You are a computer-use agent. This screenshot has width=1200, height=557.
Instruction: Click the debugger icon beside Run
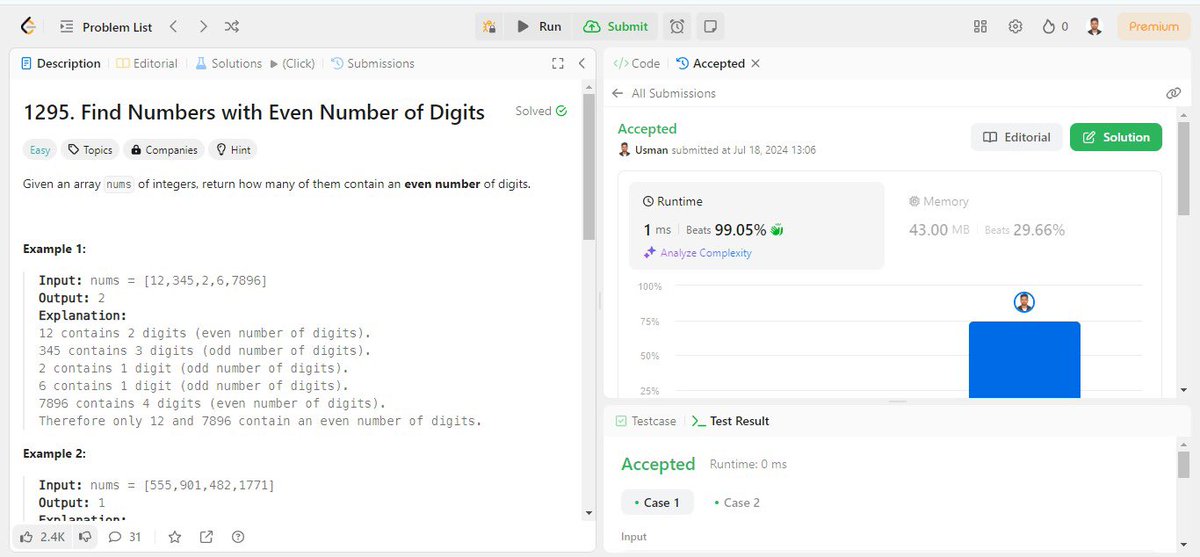[x=489, y=27]
